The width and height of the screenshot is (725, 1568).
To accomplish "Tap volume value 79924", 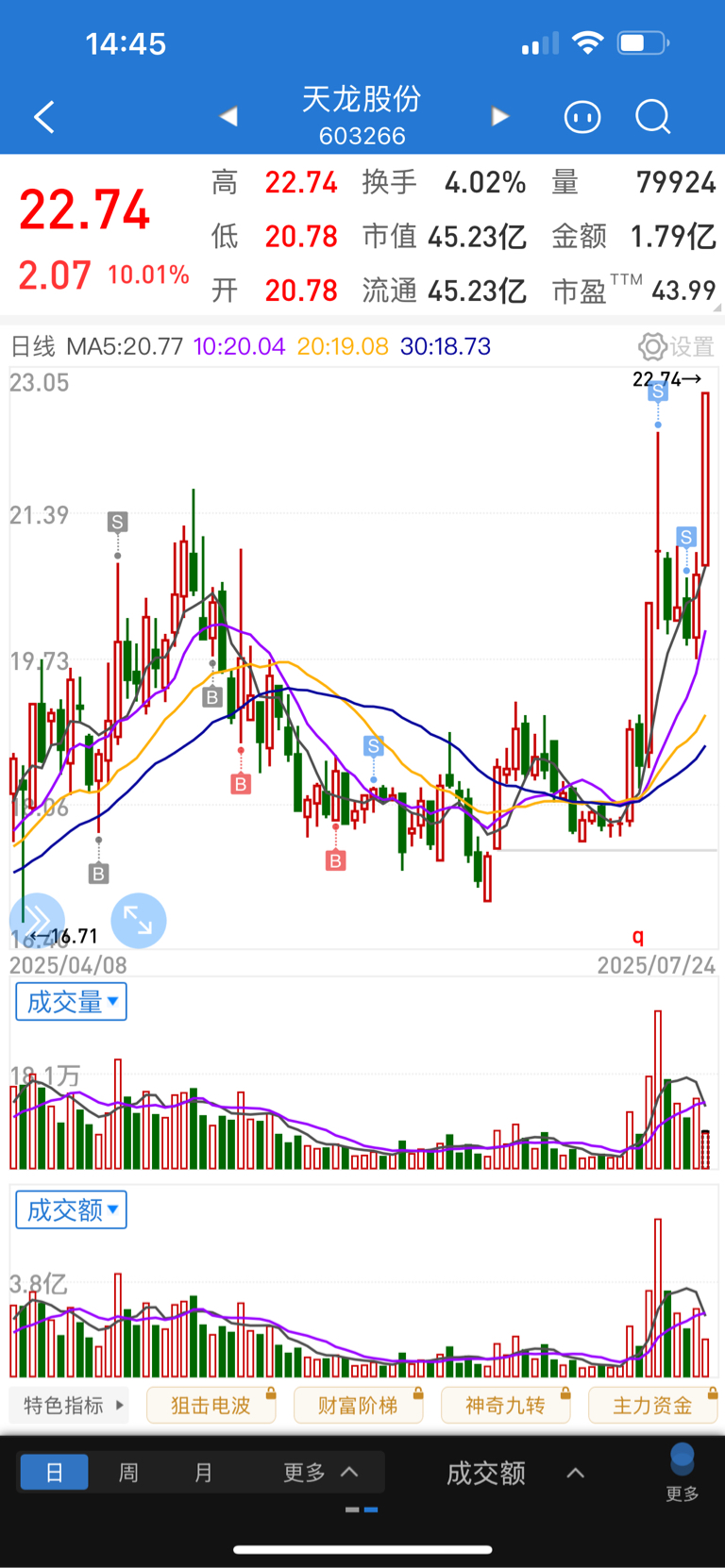I will click(676, 182).
